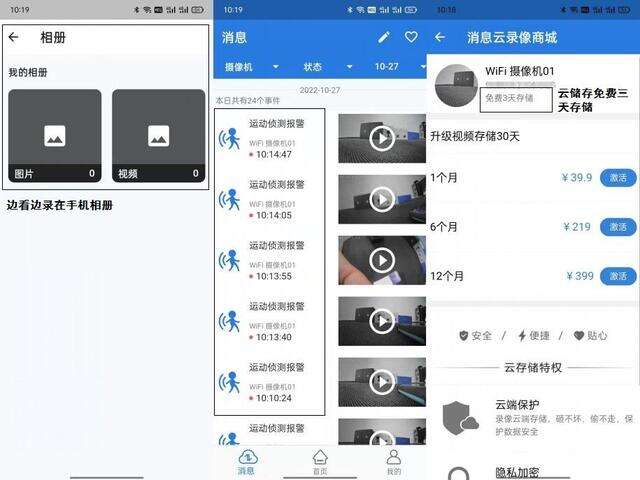Tap the 云端保护 cloud shield icon
Image resolution: width=640 pixels, height=480 pixels.
(460, 418)
